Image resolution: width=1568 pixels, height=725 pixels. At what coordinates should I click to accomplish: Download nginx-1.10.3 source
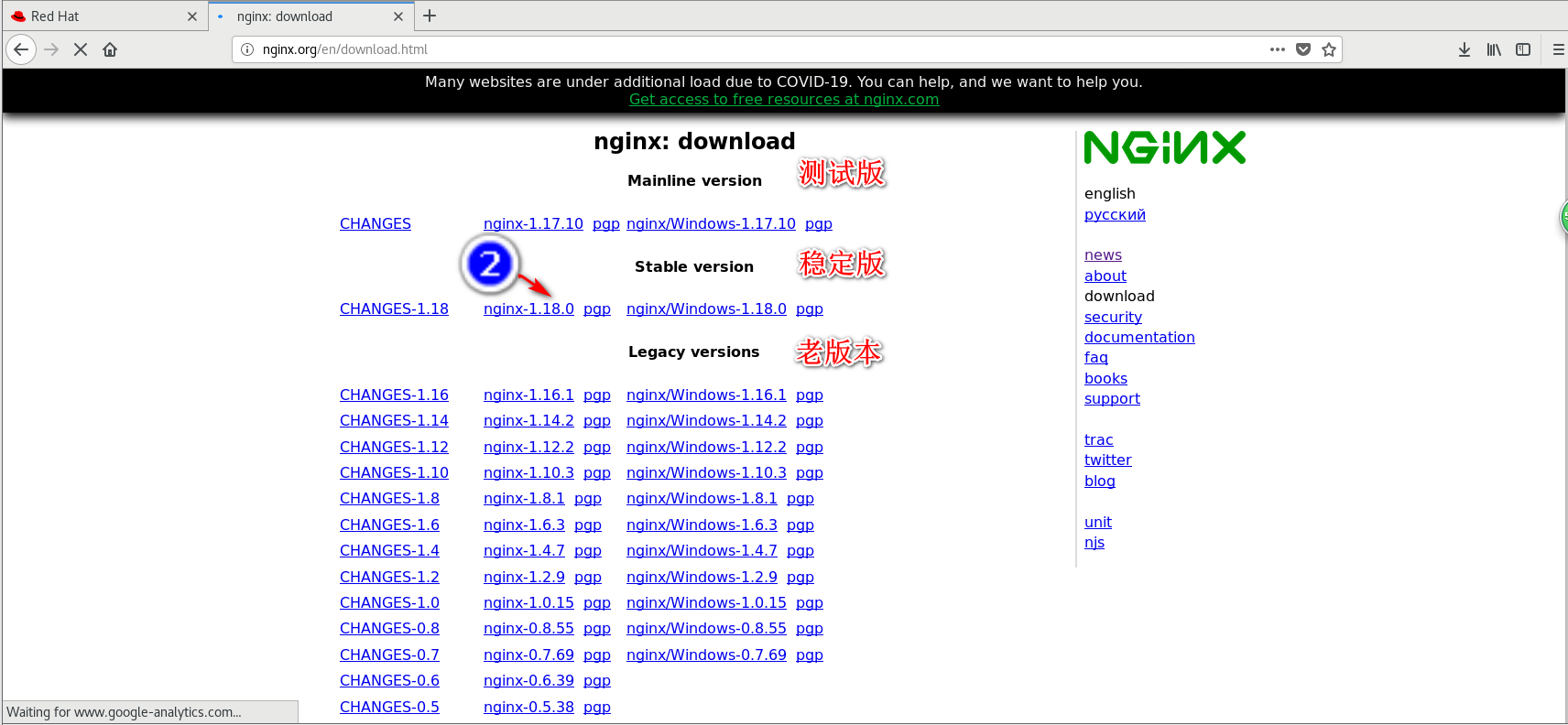click(x=528, y=472)
